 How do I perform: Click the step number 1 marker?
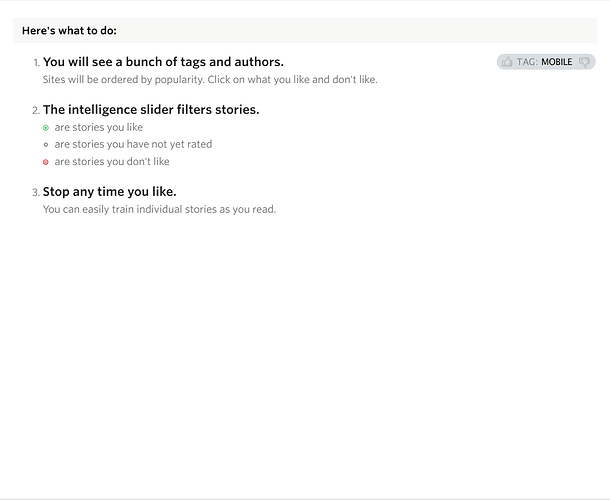pos(36,63)
